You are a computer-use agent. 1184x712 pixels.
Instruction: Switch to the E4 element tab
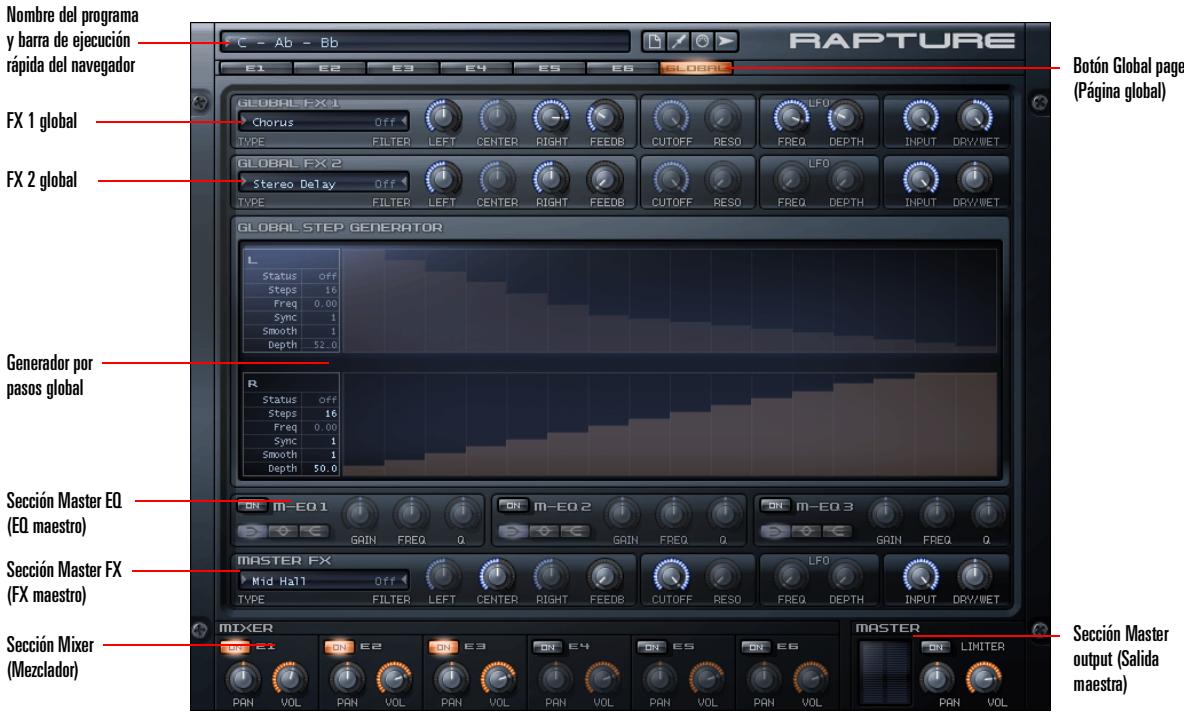point(476,69)
